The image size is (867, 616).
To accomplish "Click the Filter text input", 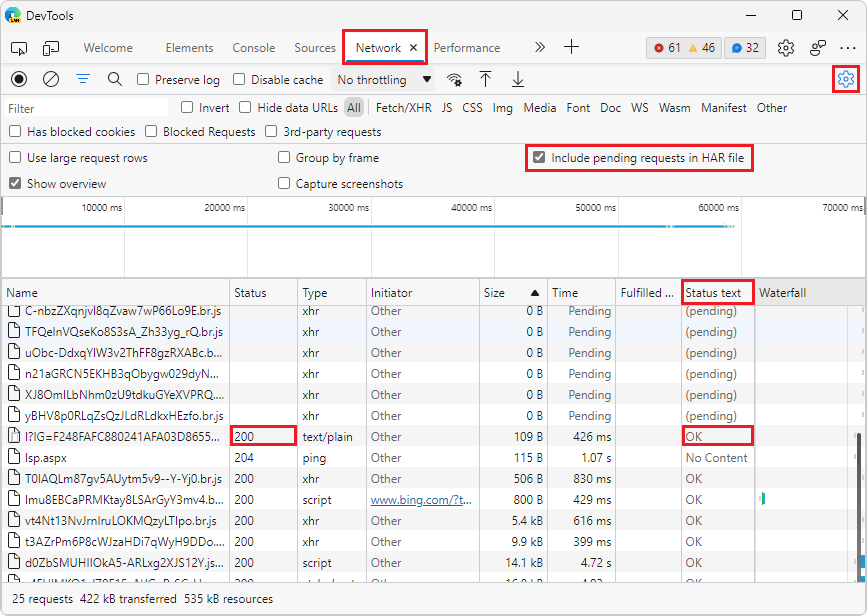I will [x=87, y=108].
